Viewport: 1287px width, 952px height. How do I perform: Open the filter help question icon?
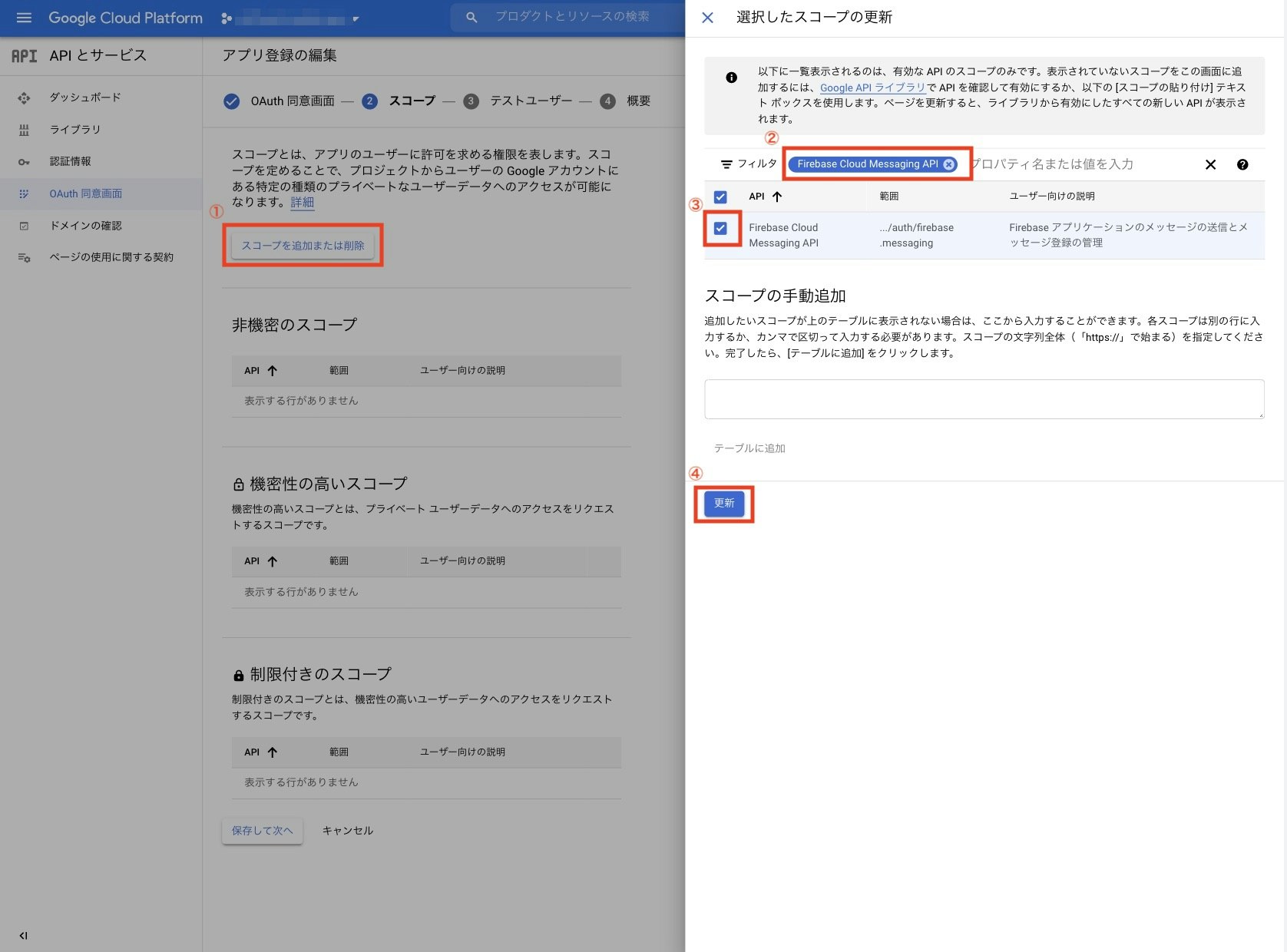(x=1242, y=164)
